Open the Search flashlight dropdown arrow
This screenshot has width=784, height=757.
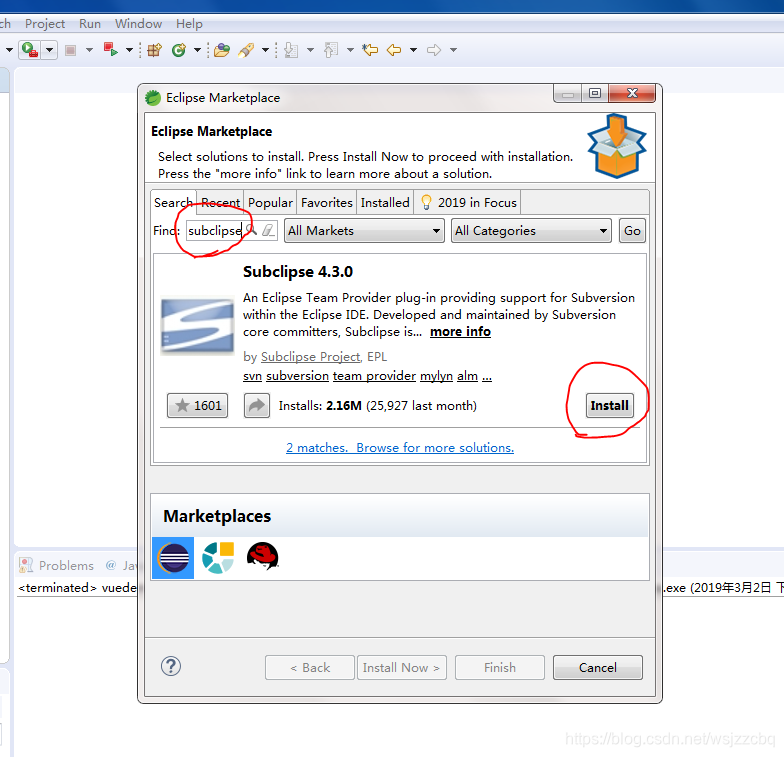coord(266,50)
